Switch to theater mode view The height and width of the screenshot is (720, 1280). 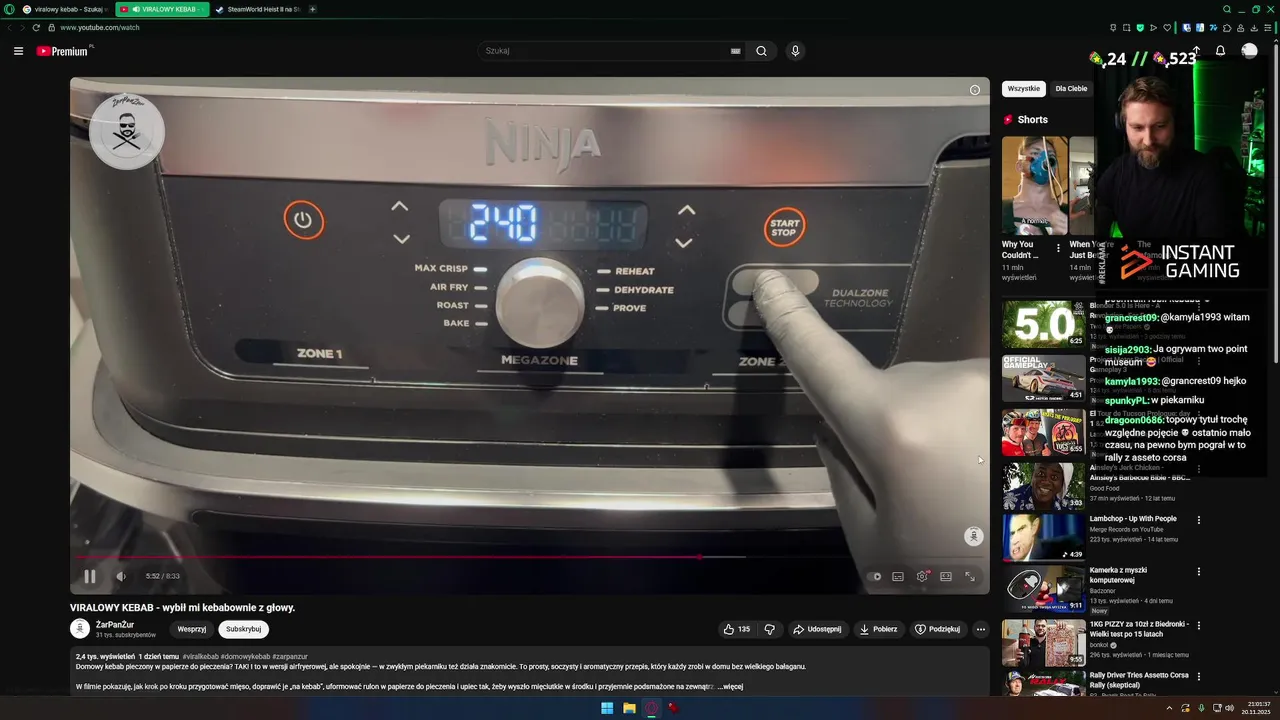coord(946,576)
